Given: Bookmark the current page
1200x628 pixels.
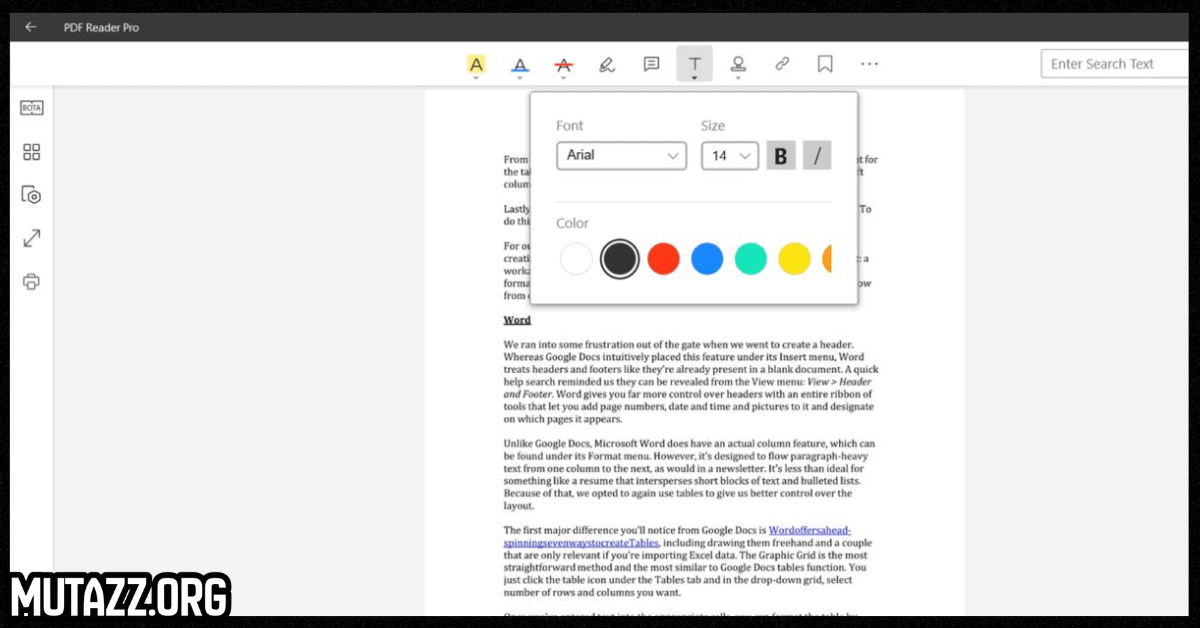Looking at the screenshot, I should (x=825, y=64).
